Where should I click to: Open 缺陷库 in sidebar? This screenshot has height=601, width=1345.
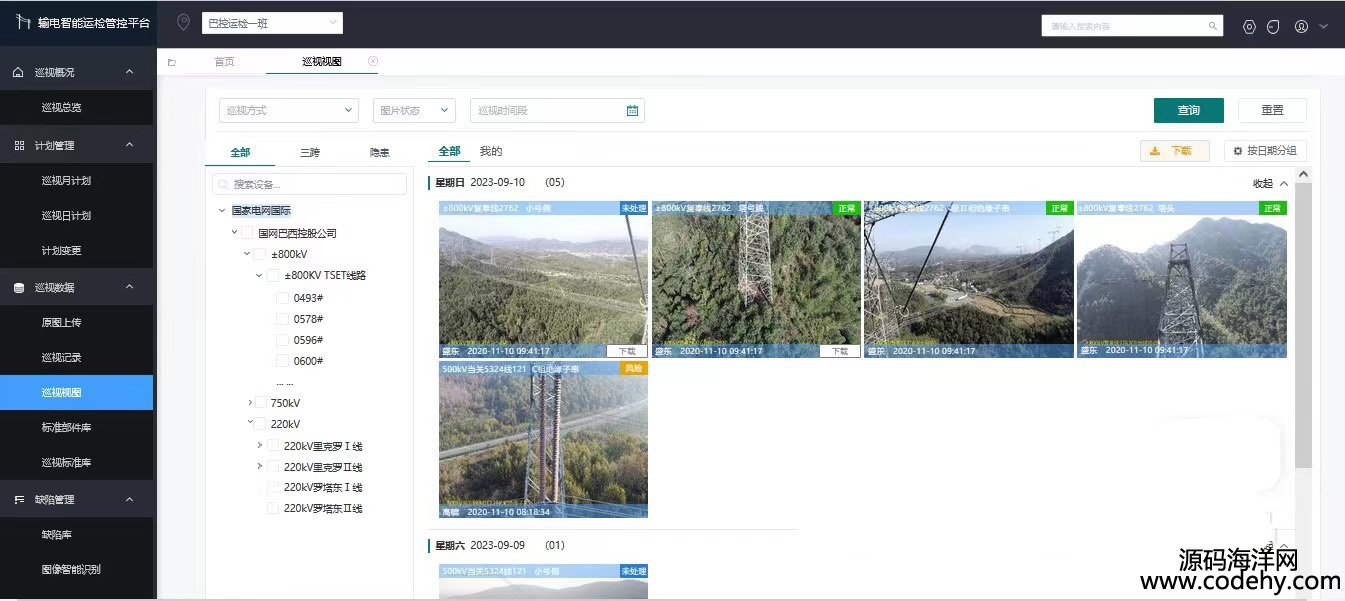tap(56, 535)
